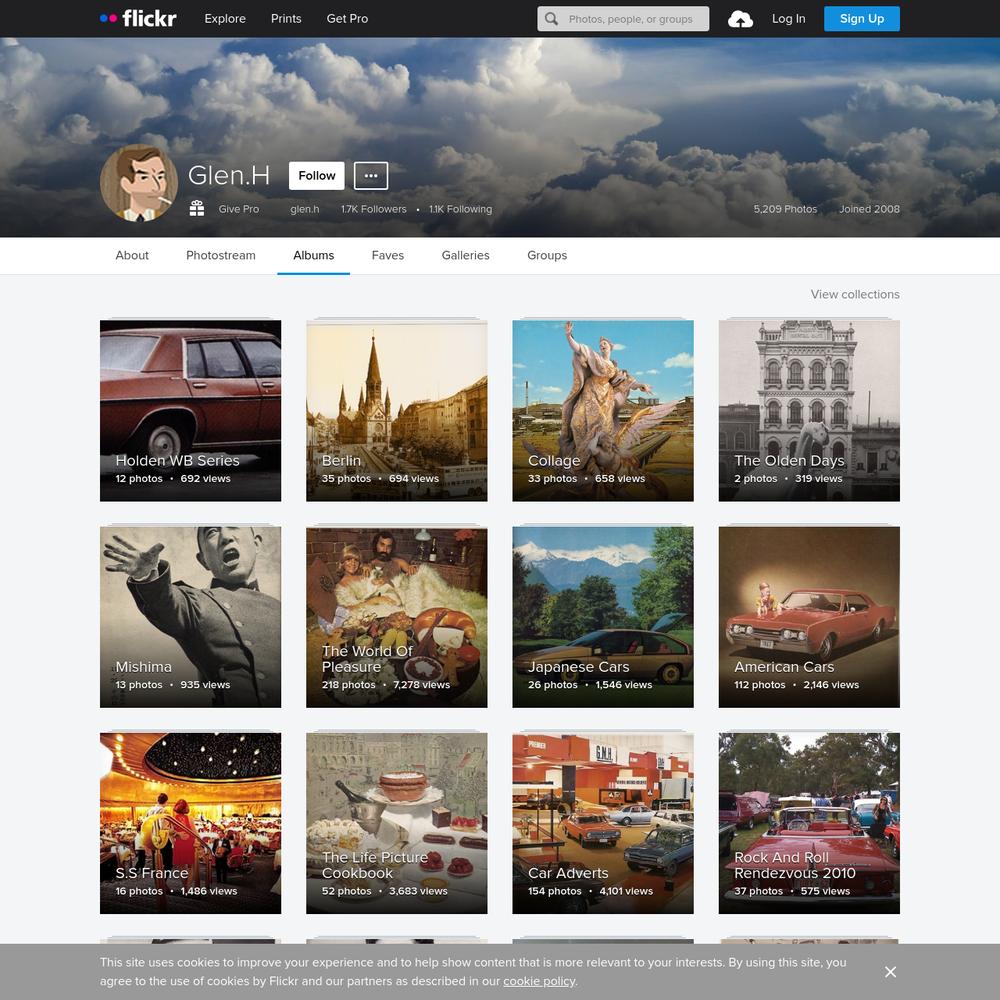This screenshot has width=1000, height=1000.
Task: Open the Prints menu item
Action: (x=286, y=18)
